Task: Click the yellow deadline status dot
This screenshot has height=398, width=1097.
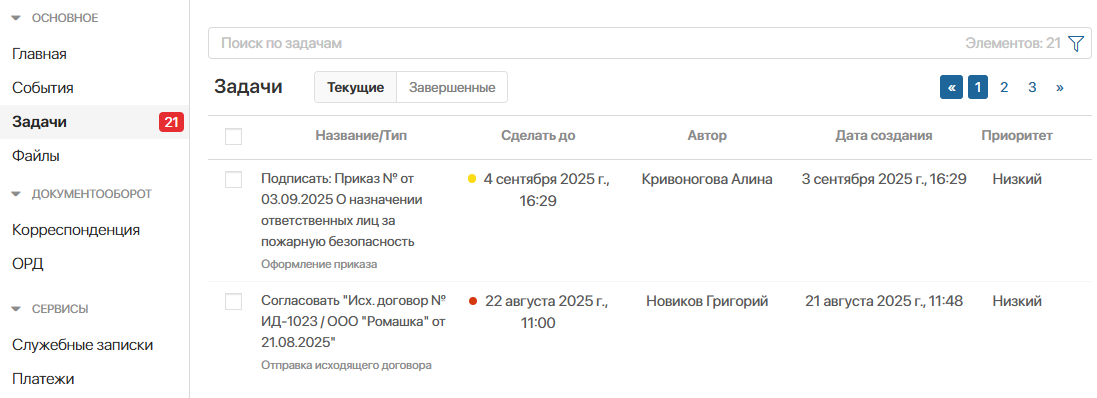Action: [x=472, y=179]
